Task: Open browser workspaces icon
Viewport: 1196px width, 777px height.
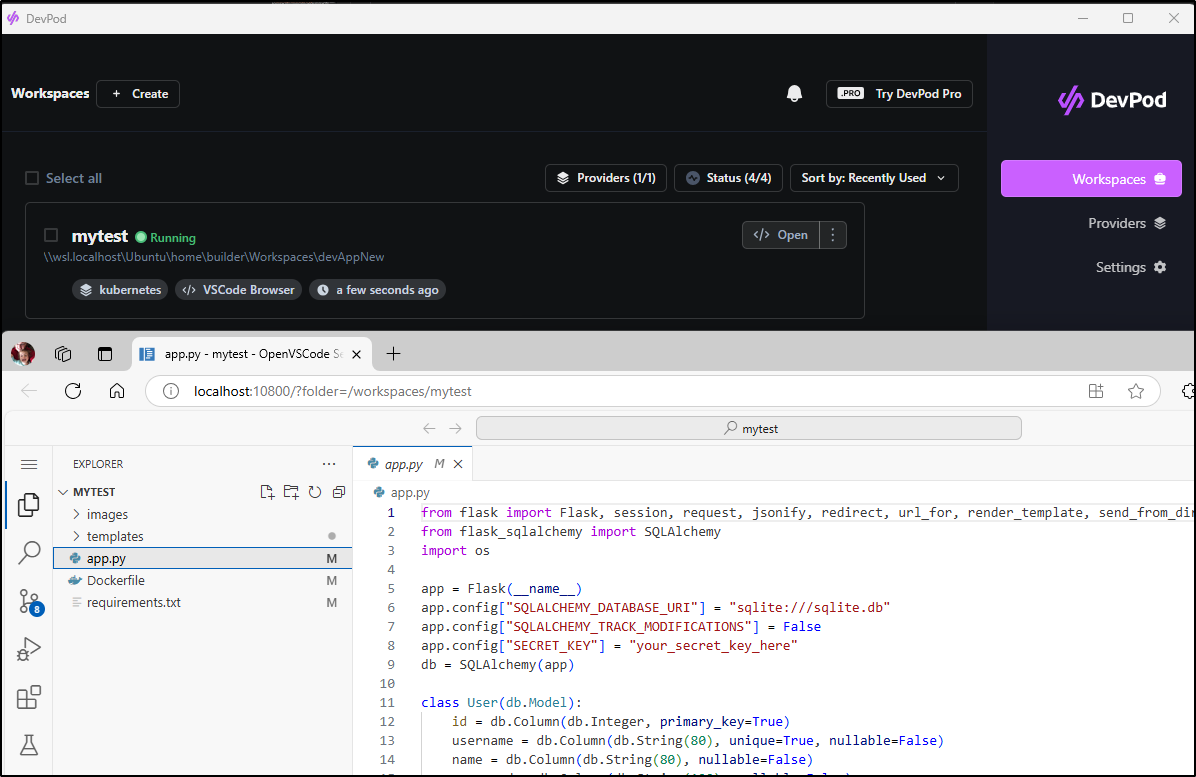Action: pos(63,354)
